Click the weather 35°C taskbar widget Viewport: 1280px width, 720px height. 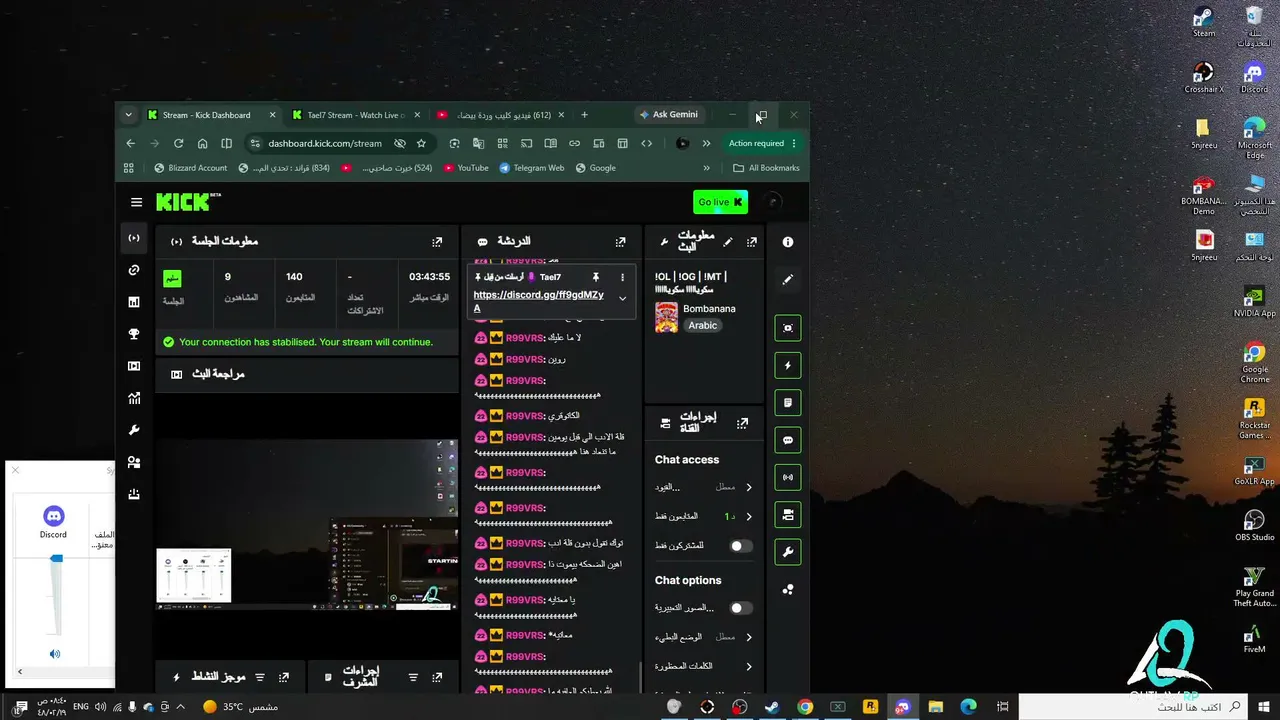(x=240, y=707)
